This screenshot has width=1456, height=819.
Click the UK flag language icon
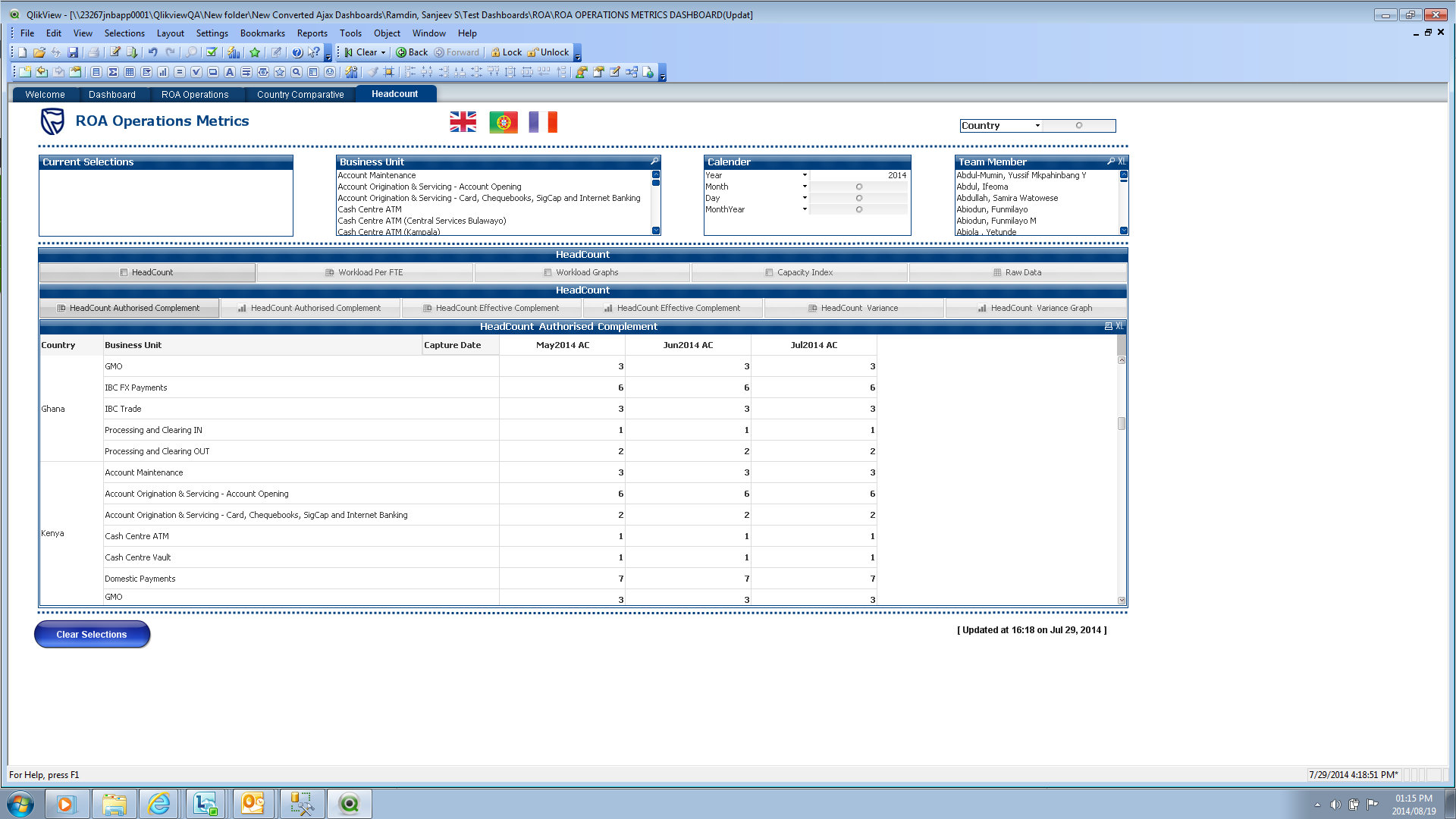463,122
